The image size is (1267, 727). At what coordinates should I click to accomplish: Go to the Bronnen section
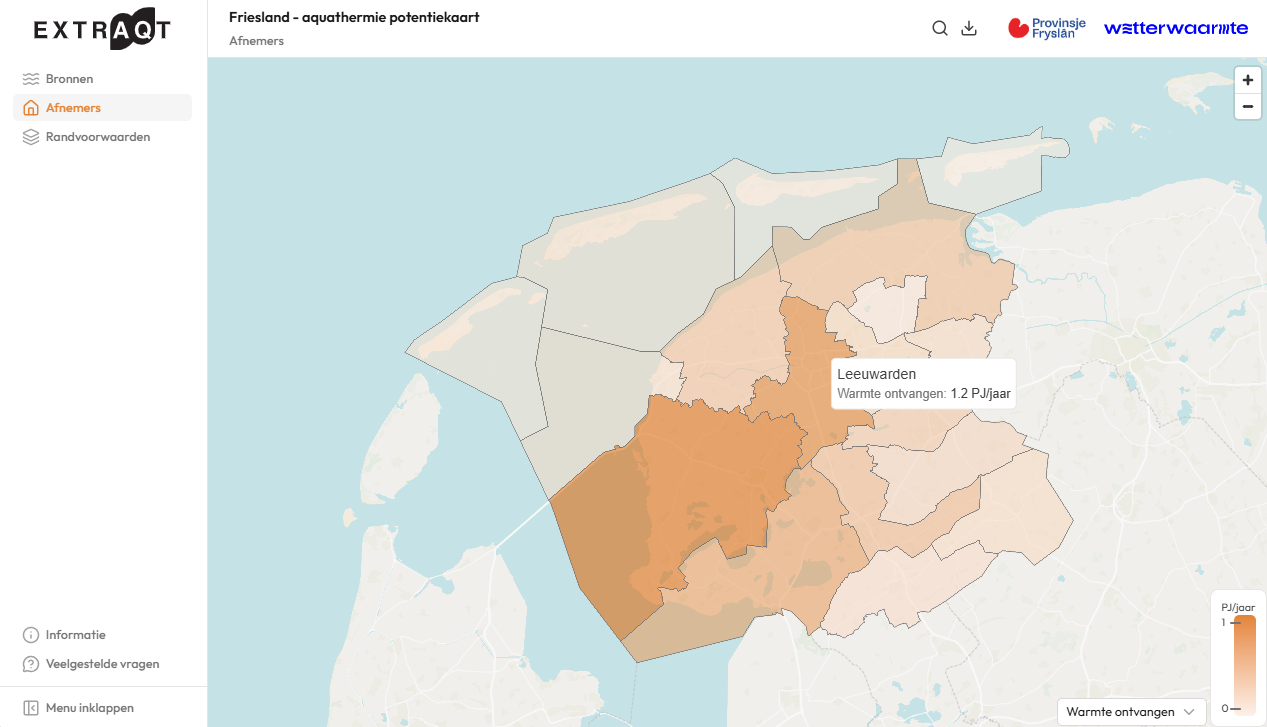tap(102, 79)
